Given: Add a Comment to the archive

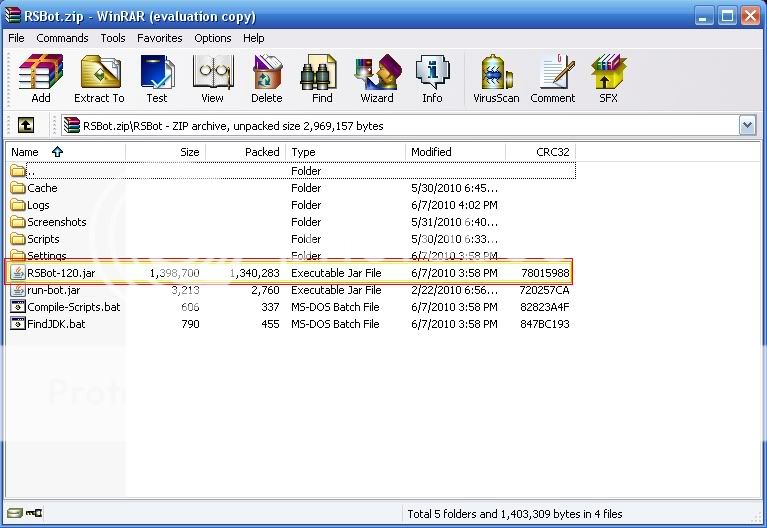Looking at the screenshot, I should [x=553, y=78].
